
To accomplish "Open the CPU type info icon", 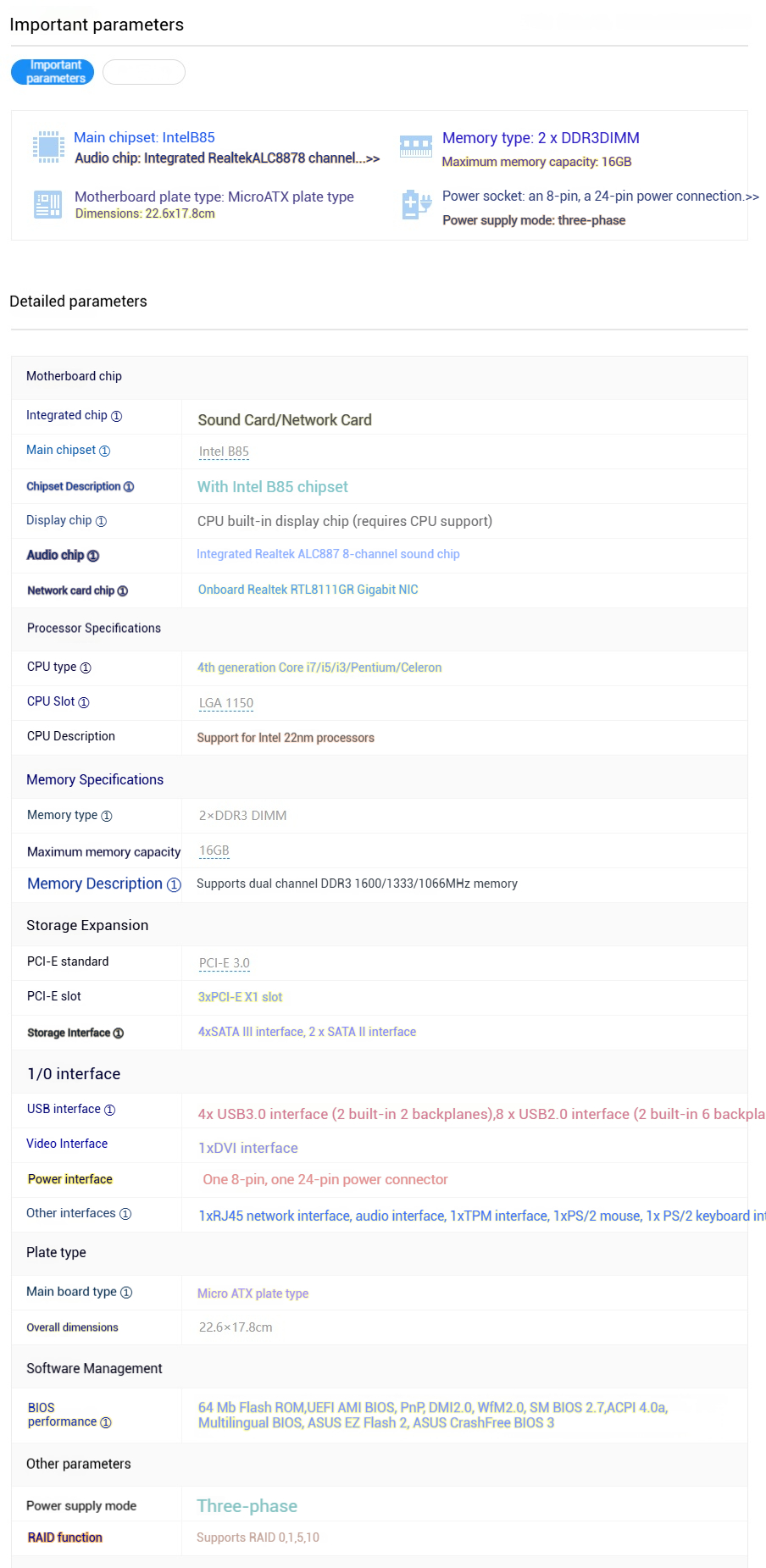I will (86, 668).
